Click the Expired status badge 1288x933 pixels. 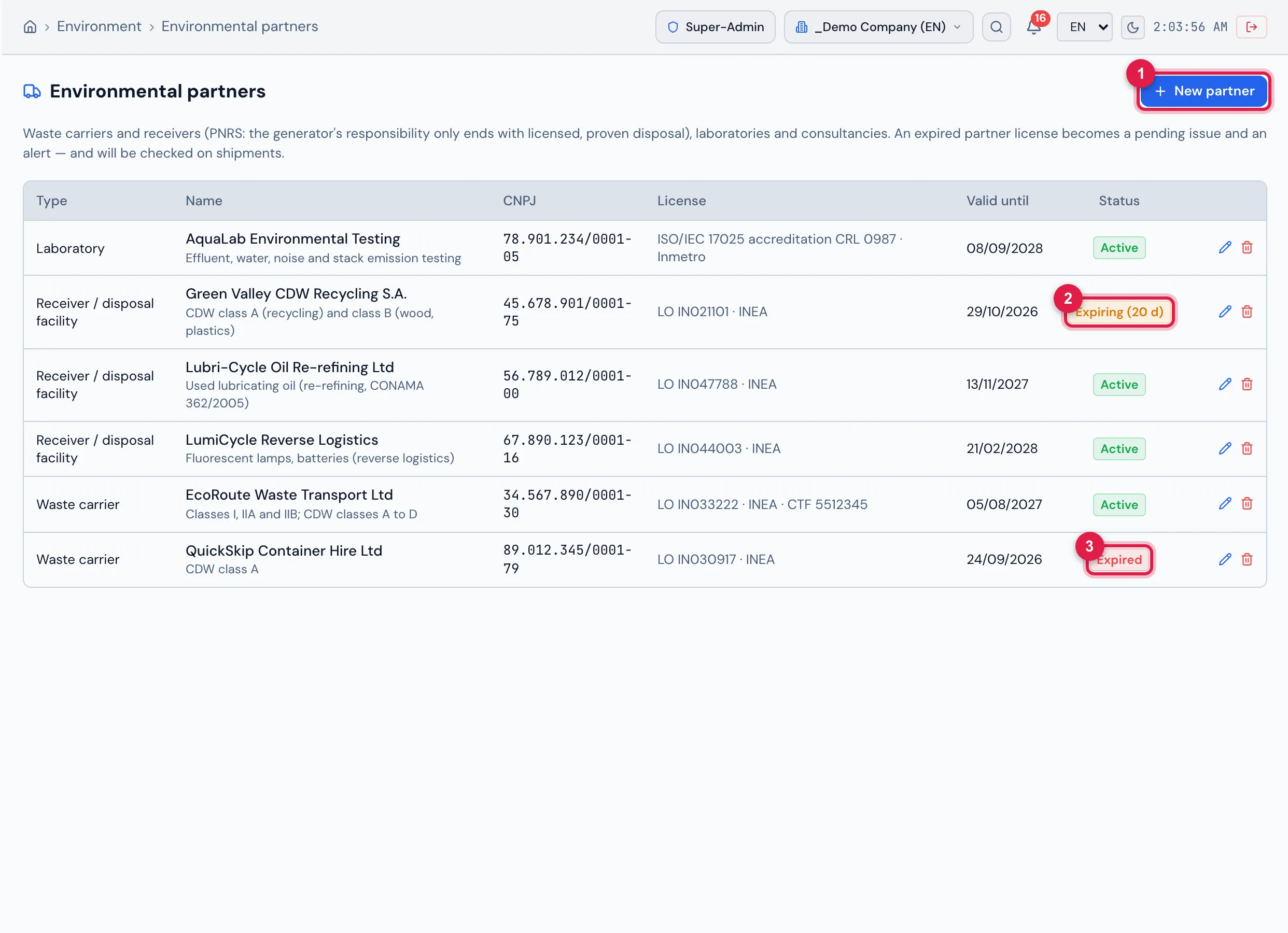point(1119,560)
